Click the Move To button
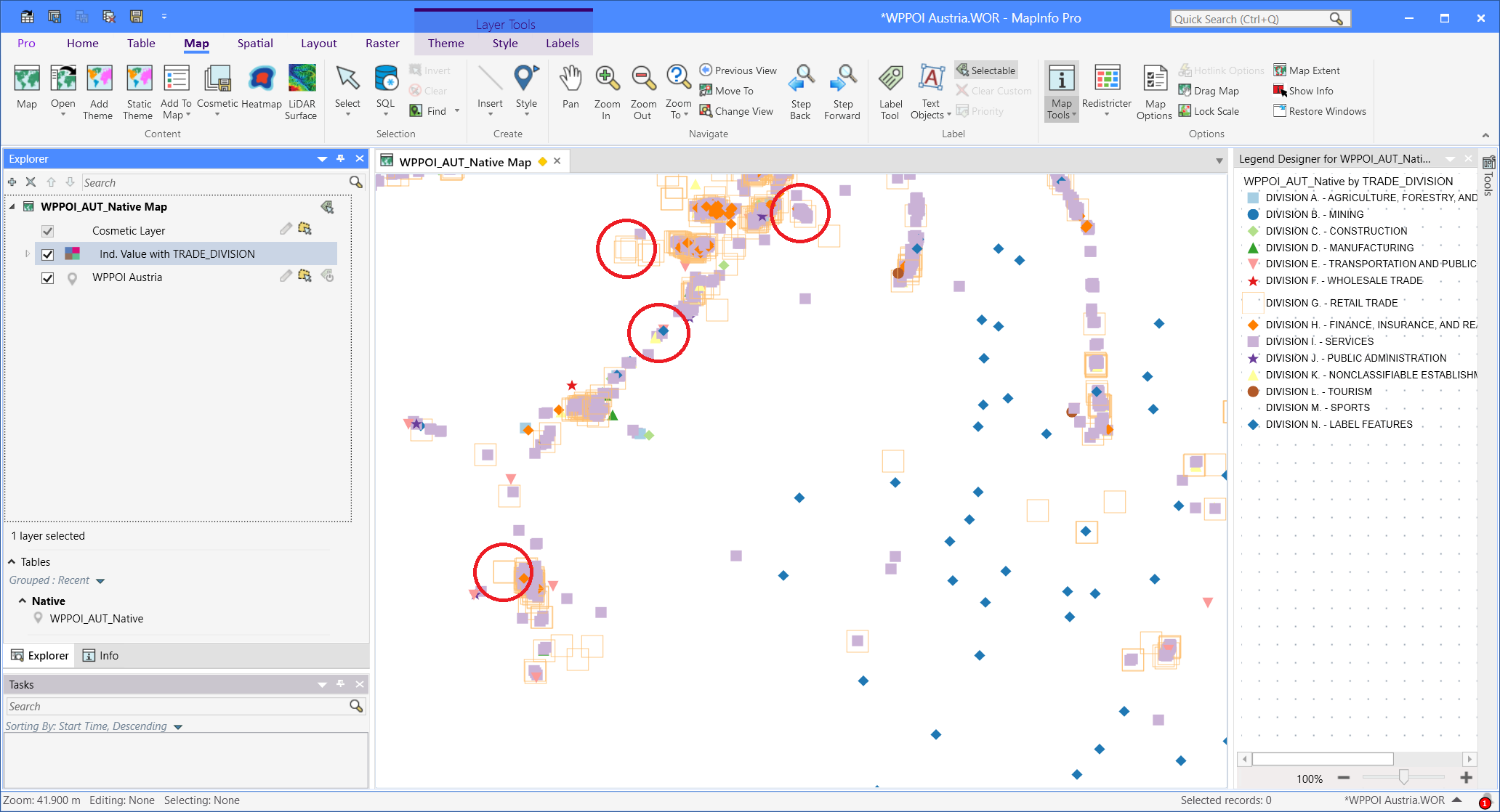 727,91
